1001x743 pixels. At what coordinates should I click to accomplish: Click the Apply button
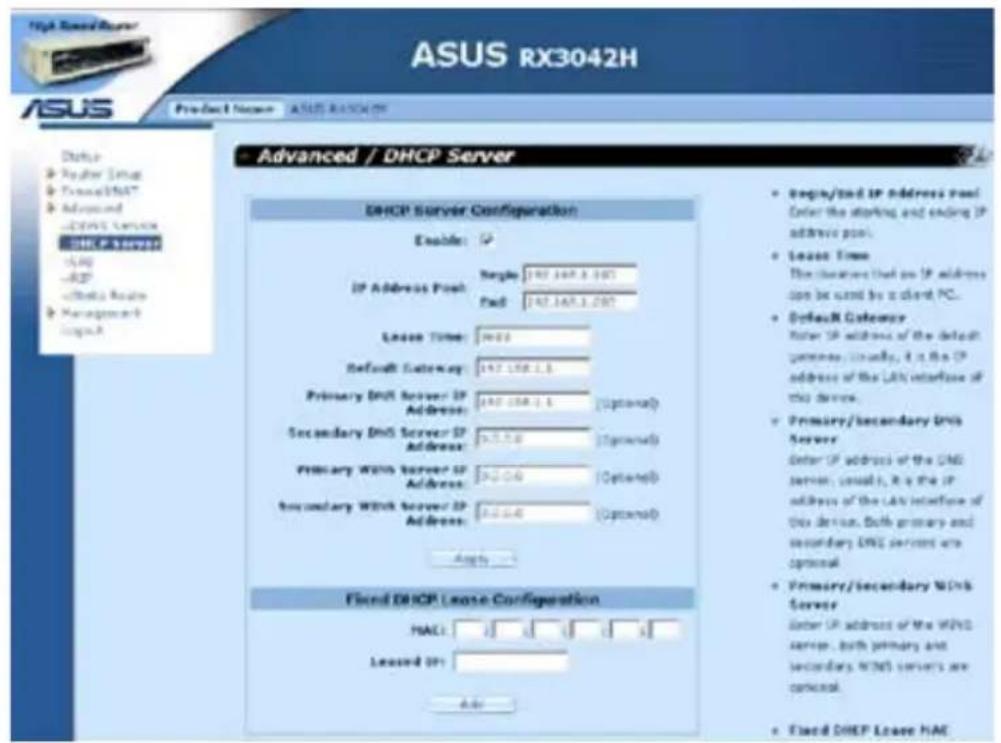click(473, 559)
